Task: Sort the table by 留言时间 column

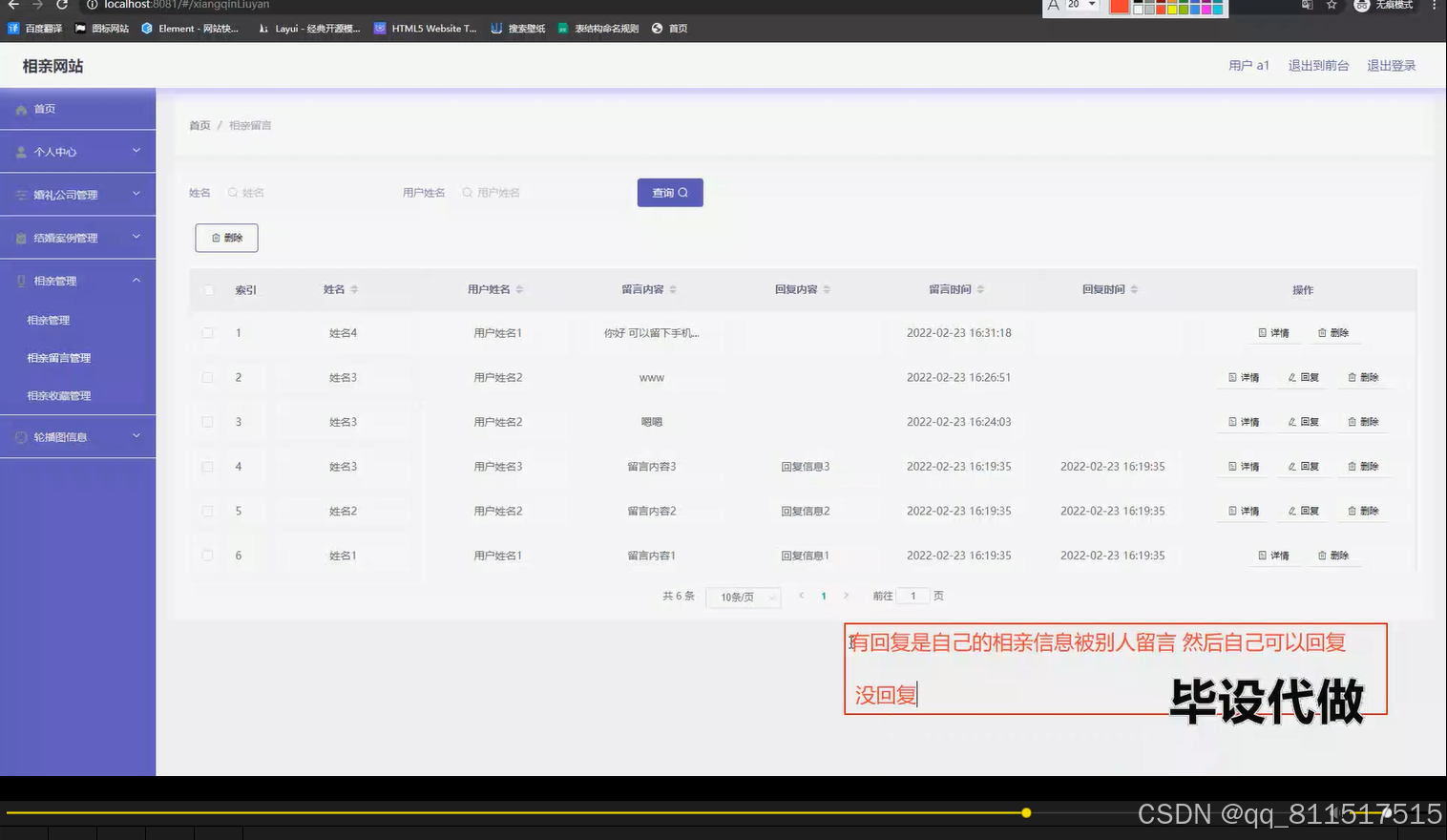Action: [x=980, y=289]
